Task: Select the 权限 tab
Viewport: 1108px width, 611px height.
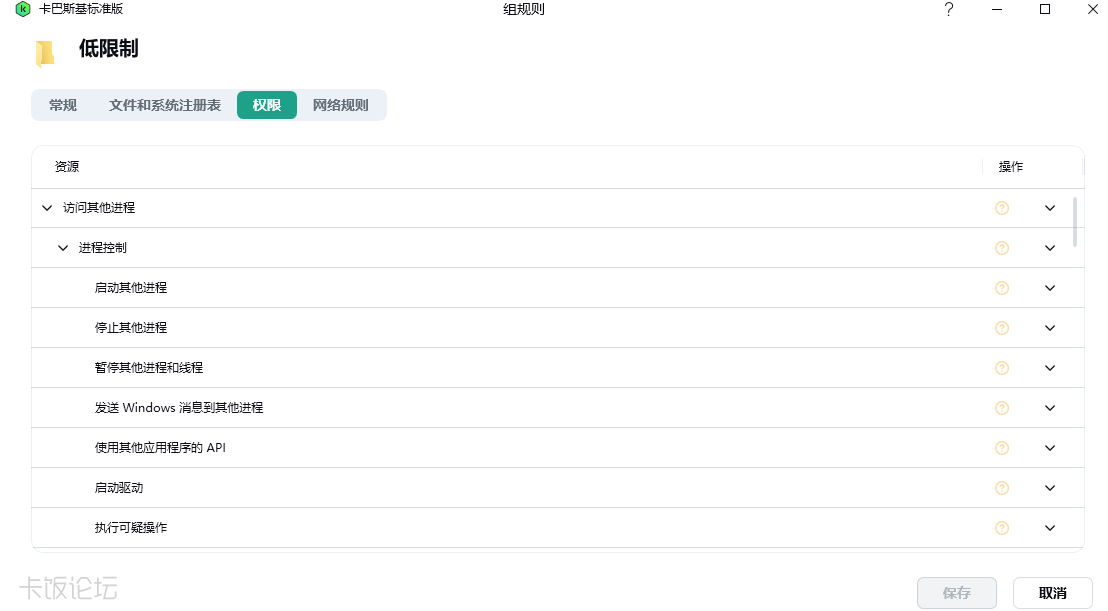Action: coord(267,105)
